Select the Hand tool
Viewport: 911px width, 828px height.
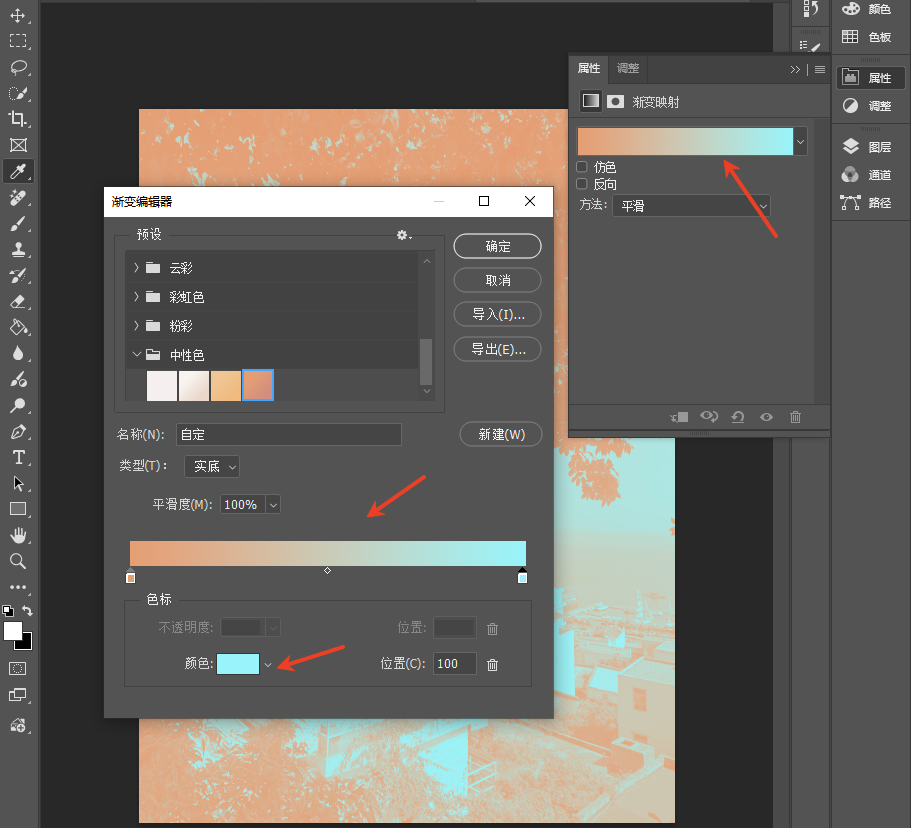pos(18,535)
